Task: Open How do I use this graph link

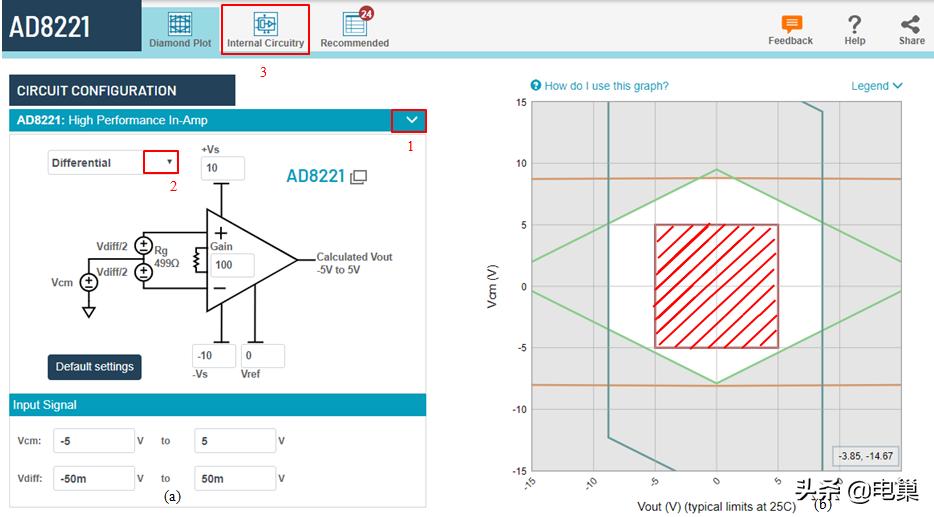Action: 606,86
